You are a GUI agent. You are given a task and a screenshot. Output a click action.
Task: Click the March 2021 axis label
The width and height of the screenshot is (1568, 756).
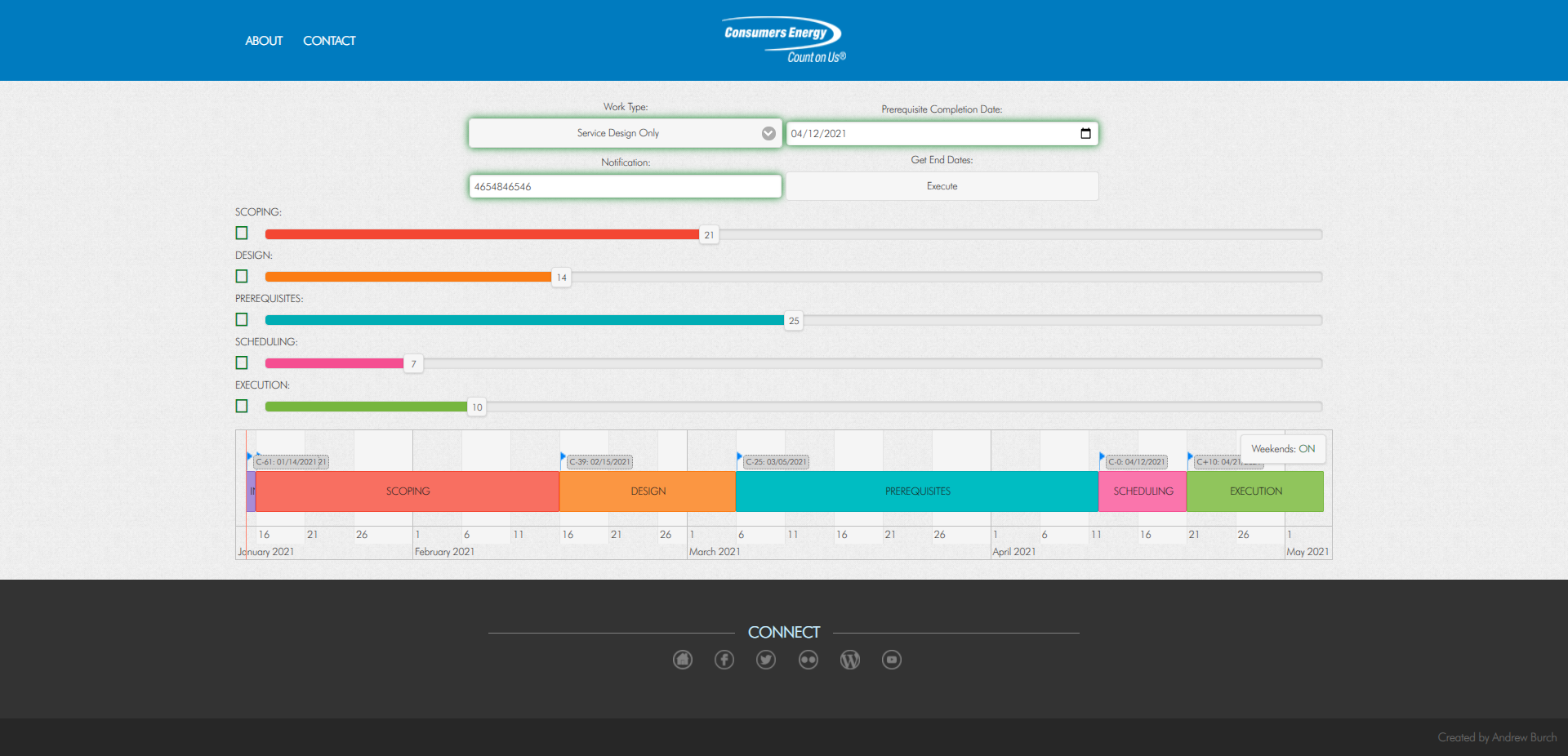tap(715, 552)
